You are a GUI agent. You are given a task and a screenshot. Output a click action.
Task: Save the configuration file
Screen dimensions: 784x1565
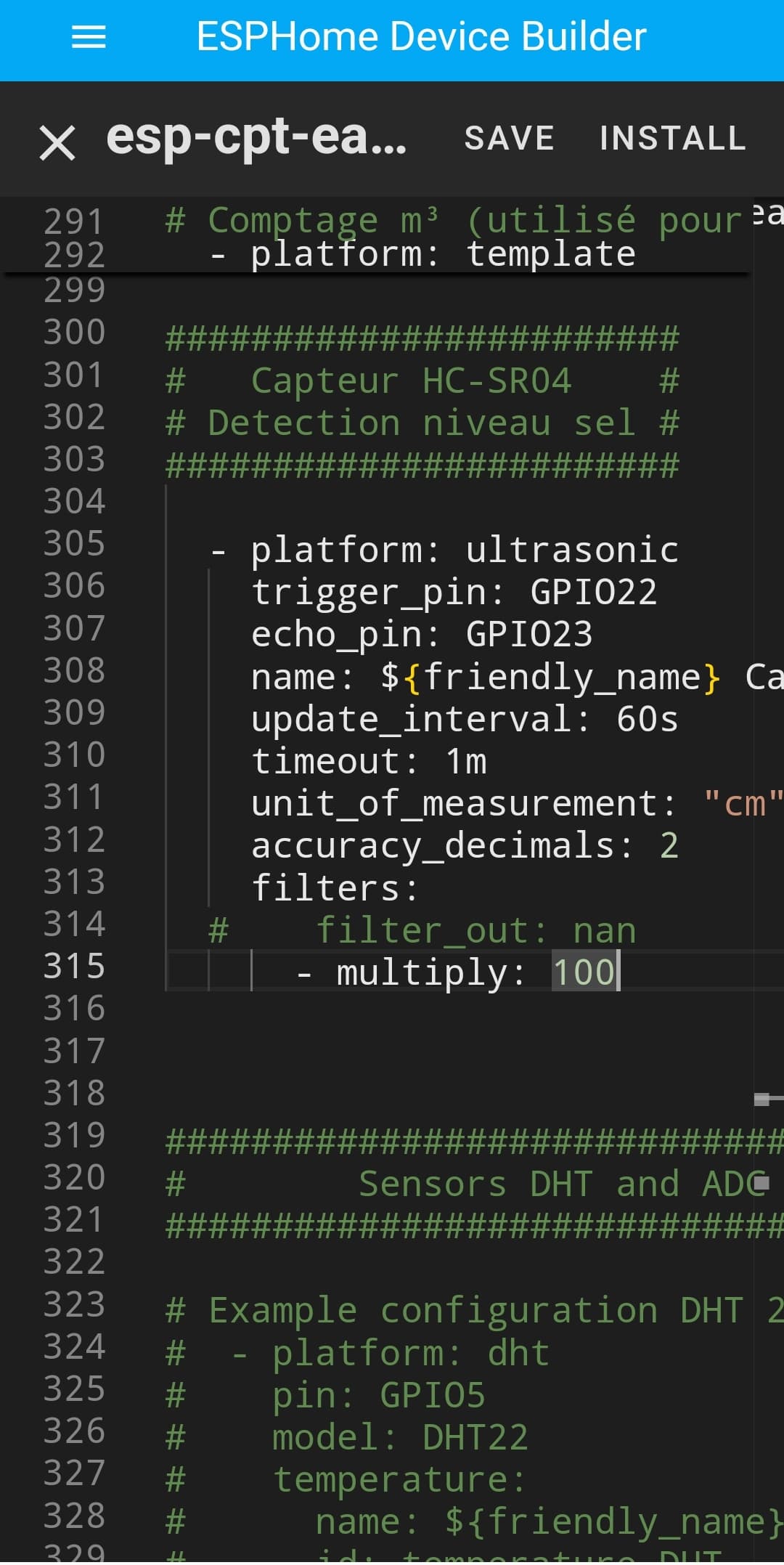(509, 138)
